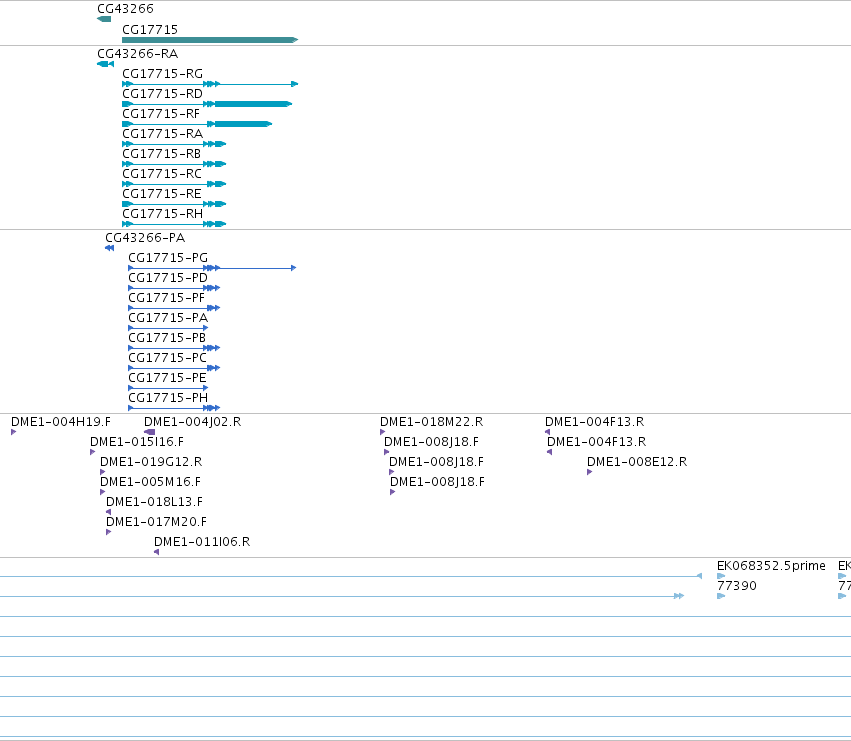This screenshot has width=851, height=741.
Task: Click the CG43266-PA protein arrow glyph
Action: coord(110,248)
